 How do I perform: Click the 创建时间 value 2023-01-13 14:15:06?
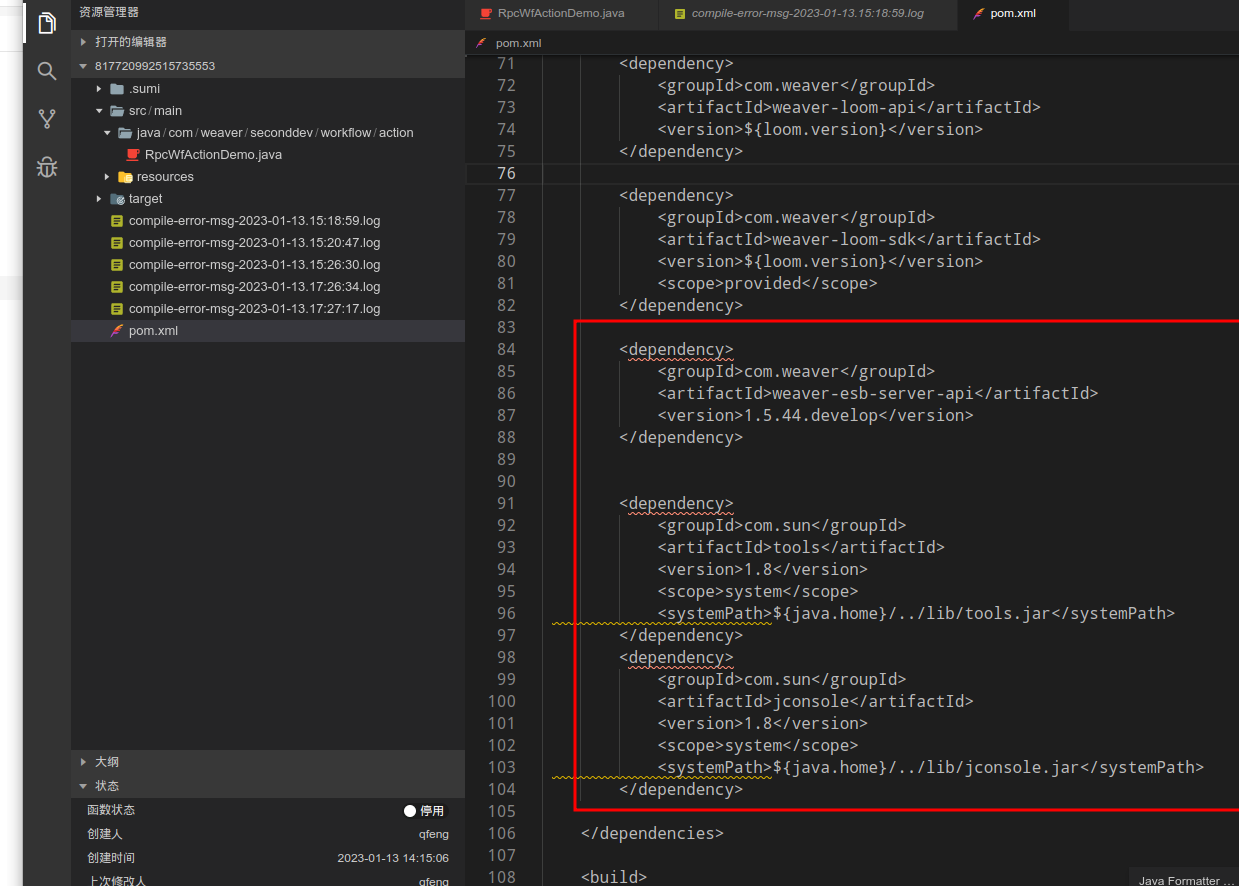tap(393, 858)
